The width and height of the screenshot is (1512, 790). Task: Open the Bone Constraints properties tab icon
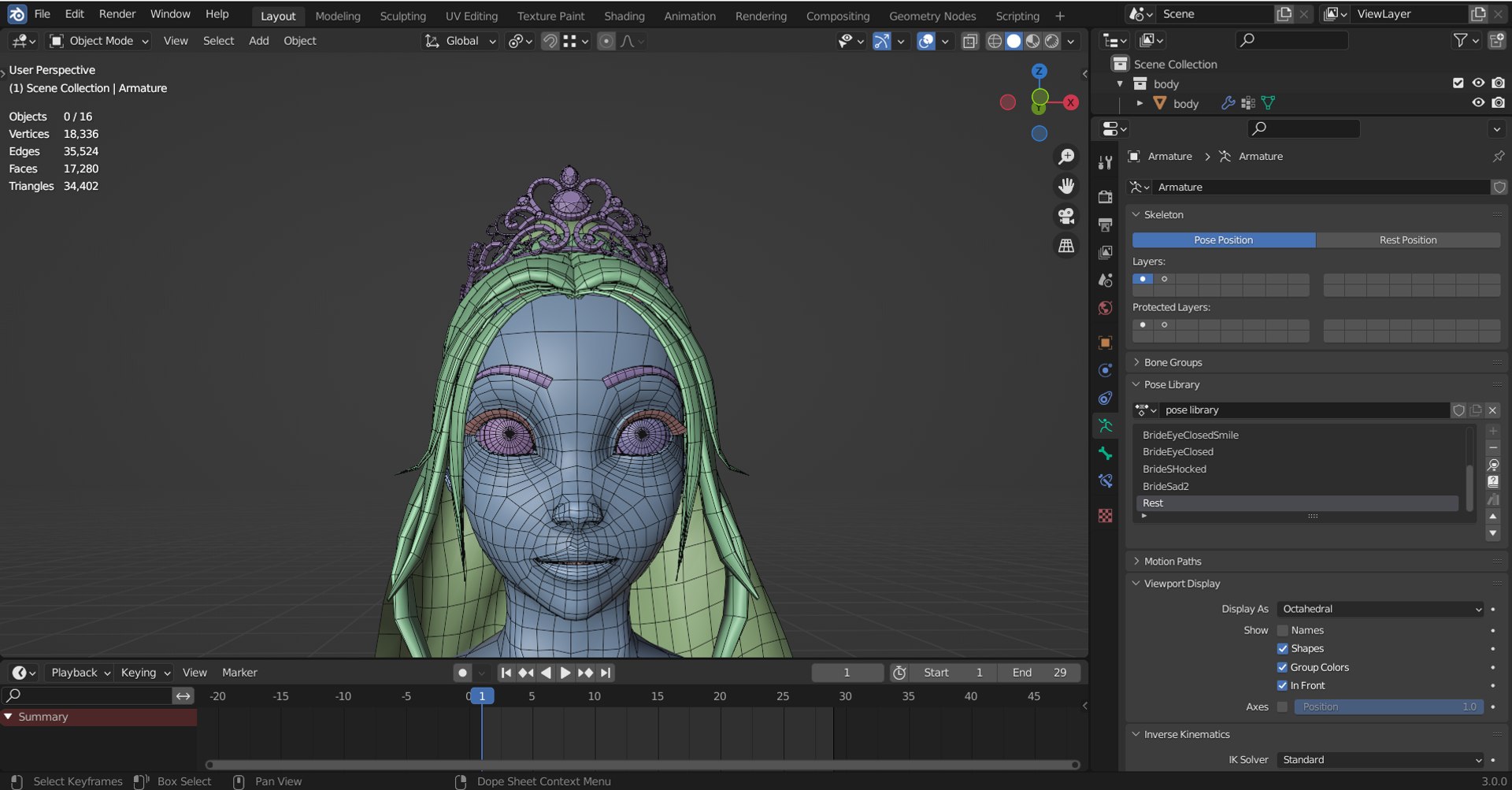click(1106, 481)
